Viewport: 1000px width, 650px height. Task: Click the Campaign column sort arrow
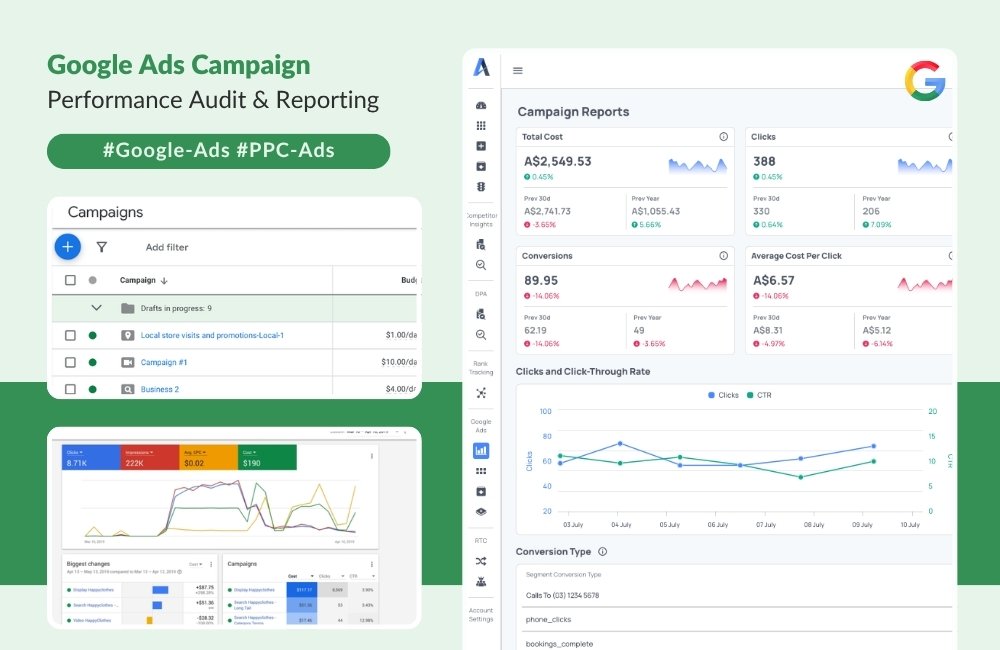point(164,281)
